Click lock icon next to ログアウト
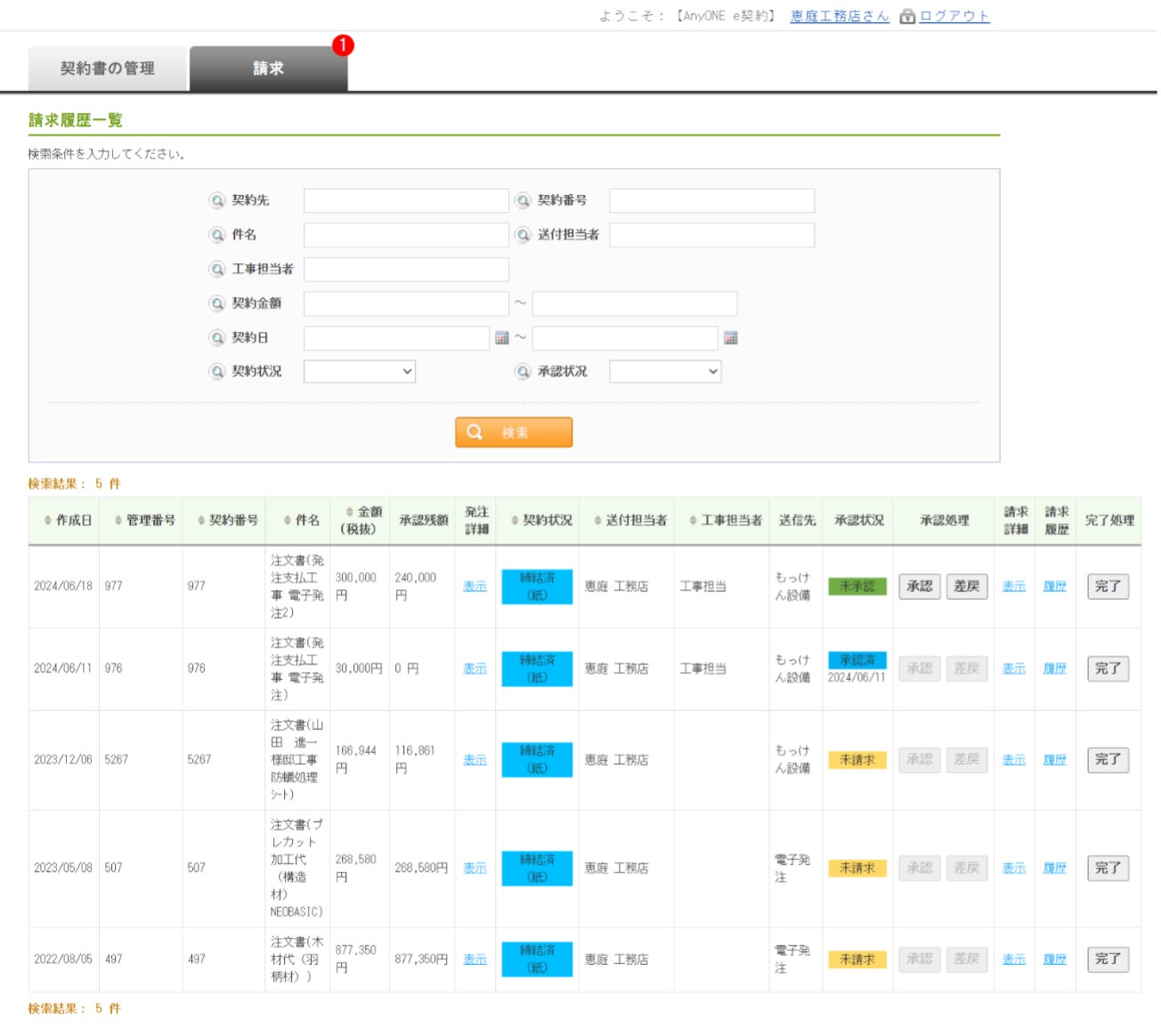The height and width of the screenshot is (1036, 1161). [907, 16]
